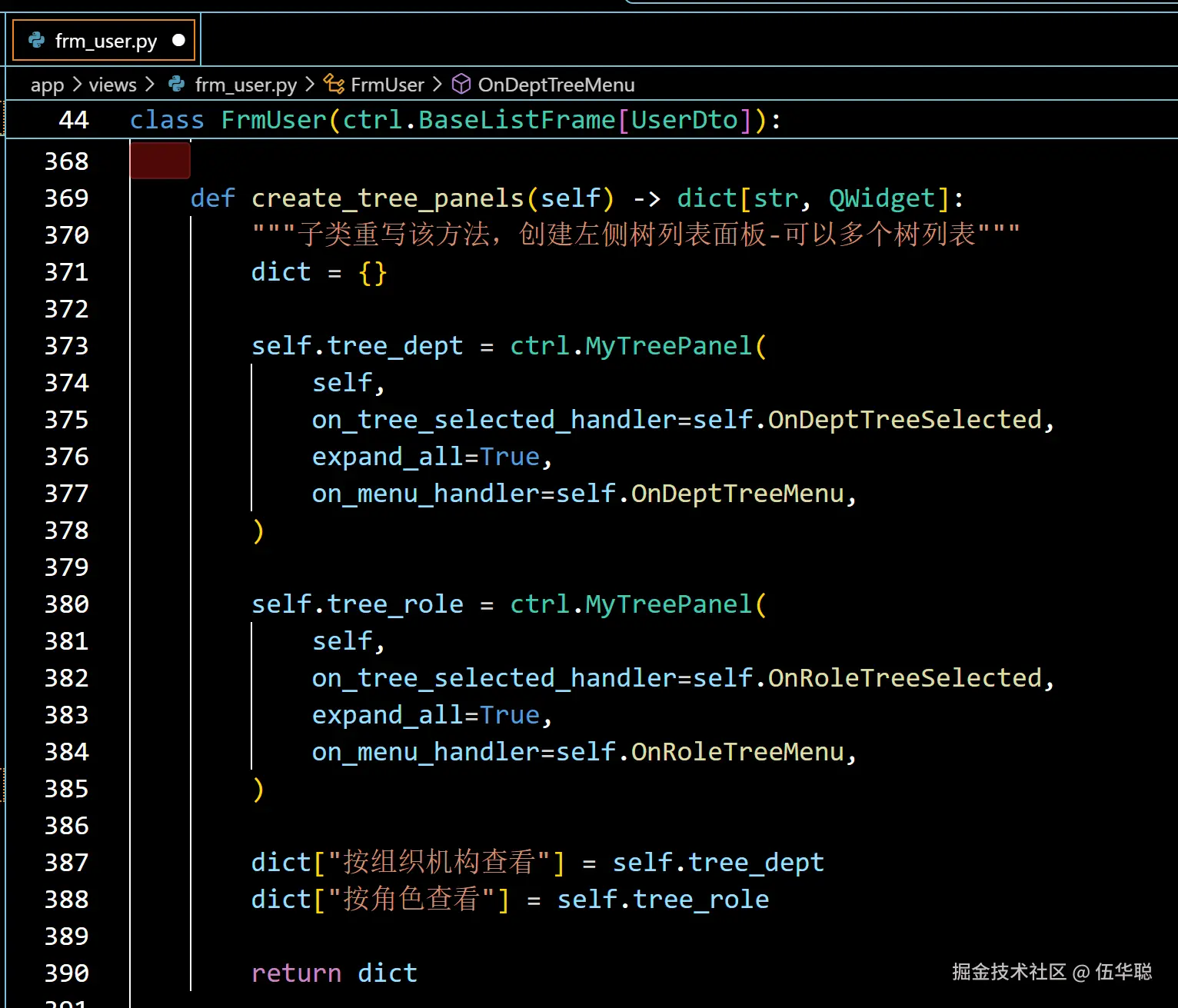The width and height of the screenshot is (1178, 1008).
Task: Click 'BaseListFrame' in the class header
Action: coord(517,120)
